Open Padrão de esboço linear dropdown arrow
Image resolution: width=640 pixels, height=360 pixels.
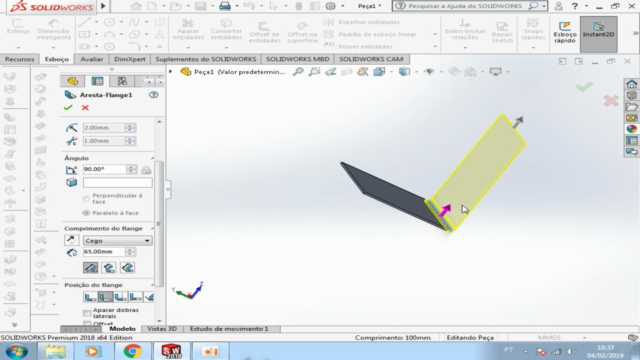tap(435, 34)
